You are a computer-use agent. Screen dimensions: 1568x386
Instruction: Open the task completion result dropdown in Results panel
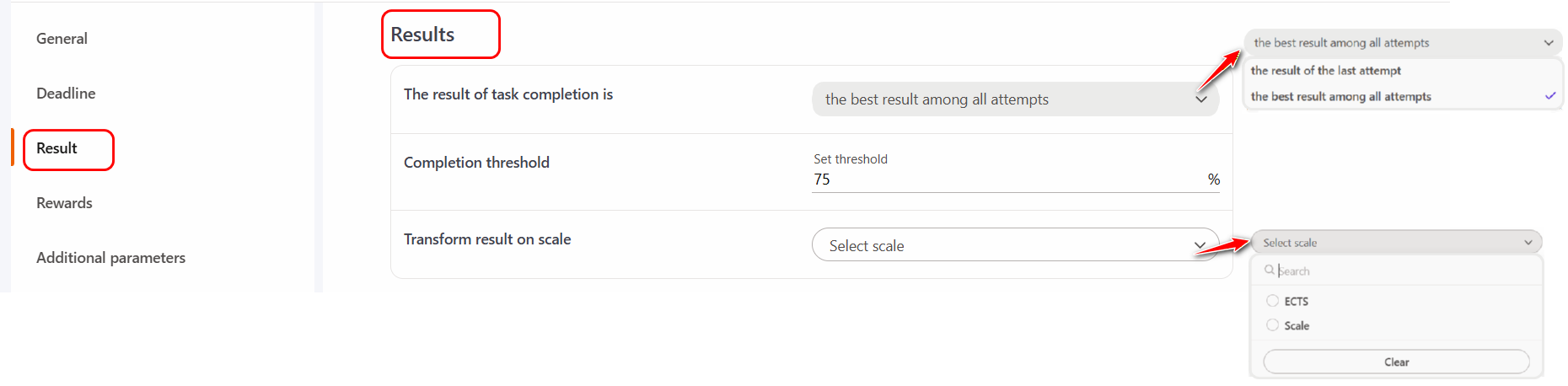(x=1003, y=99)
